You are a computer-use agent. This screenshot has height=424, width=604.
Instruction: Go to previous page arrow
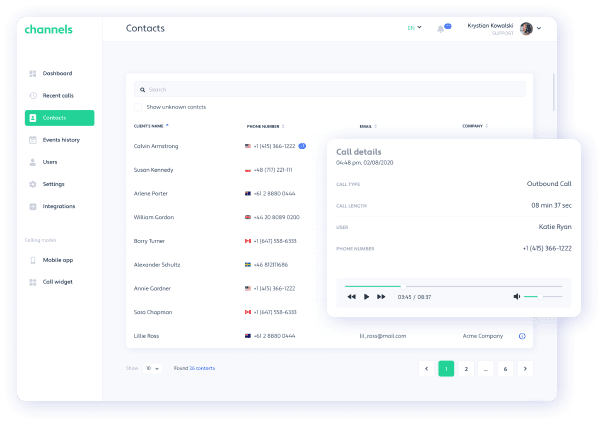(x=426, y=369)
